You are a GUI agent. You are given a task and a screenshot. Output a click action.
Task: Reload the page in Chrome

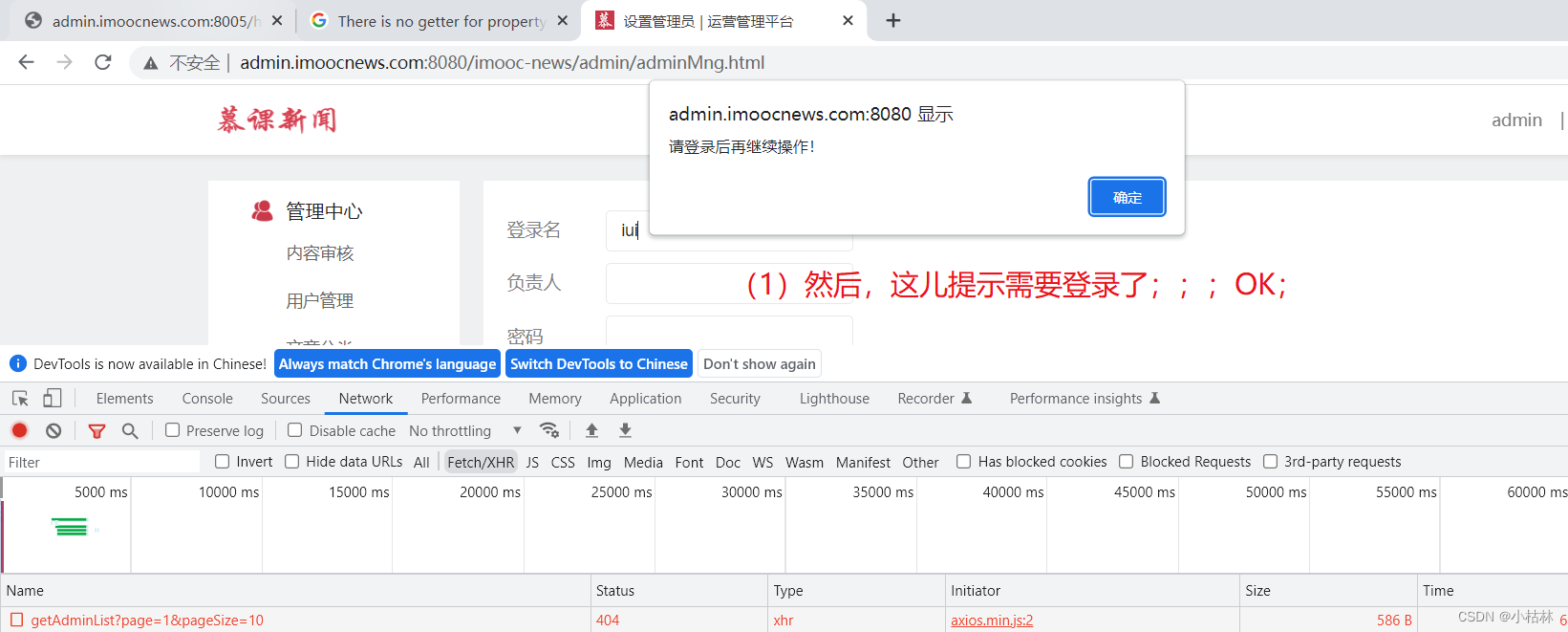point(103,62)
